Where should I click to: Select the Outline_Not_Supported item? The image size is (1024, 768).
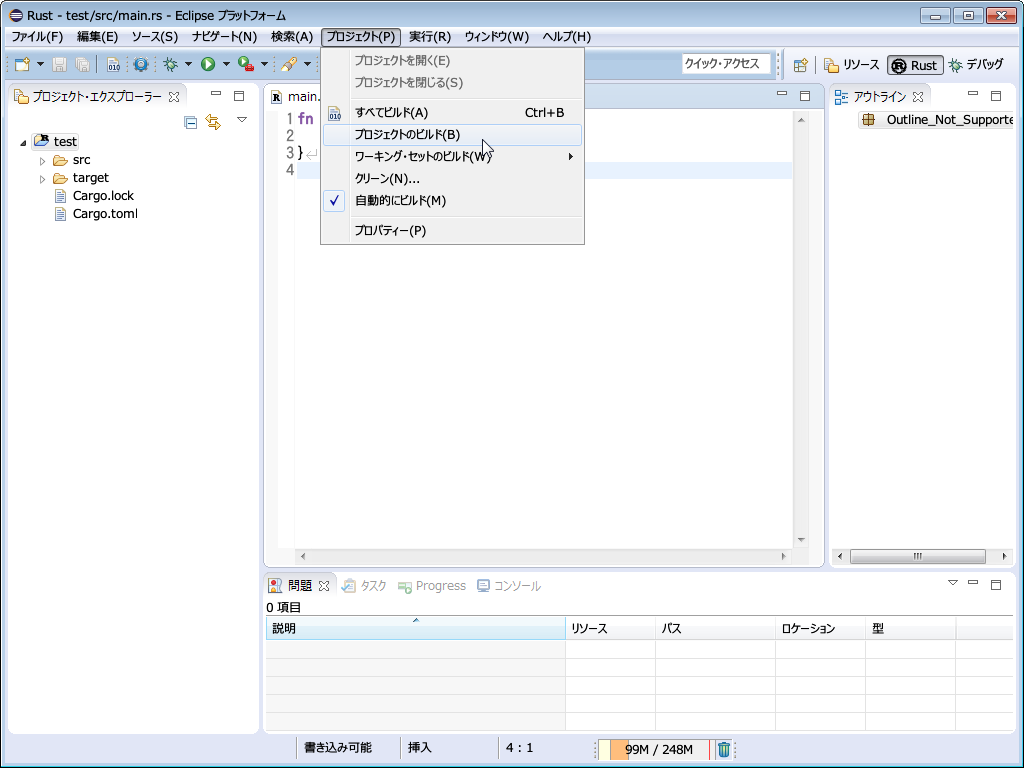(937, 120)
